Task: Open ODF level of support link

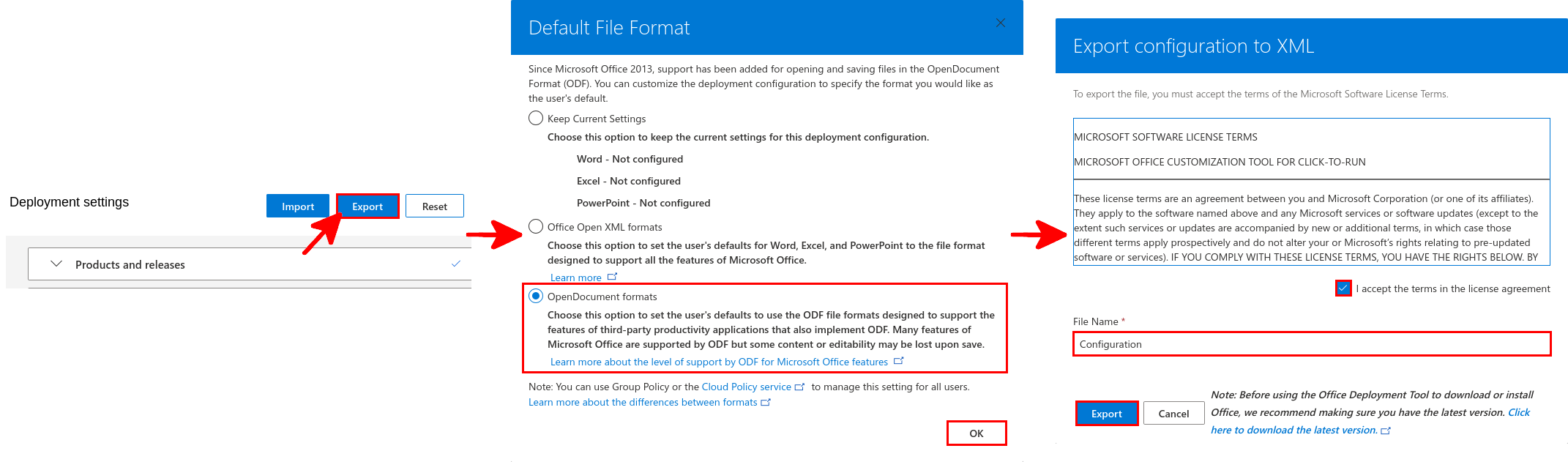Action: point(719,362)
